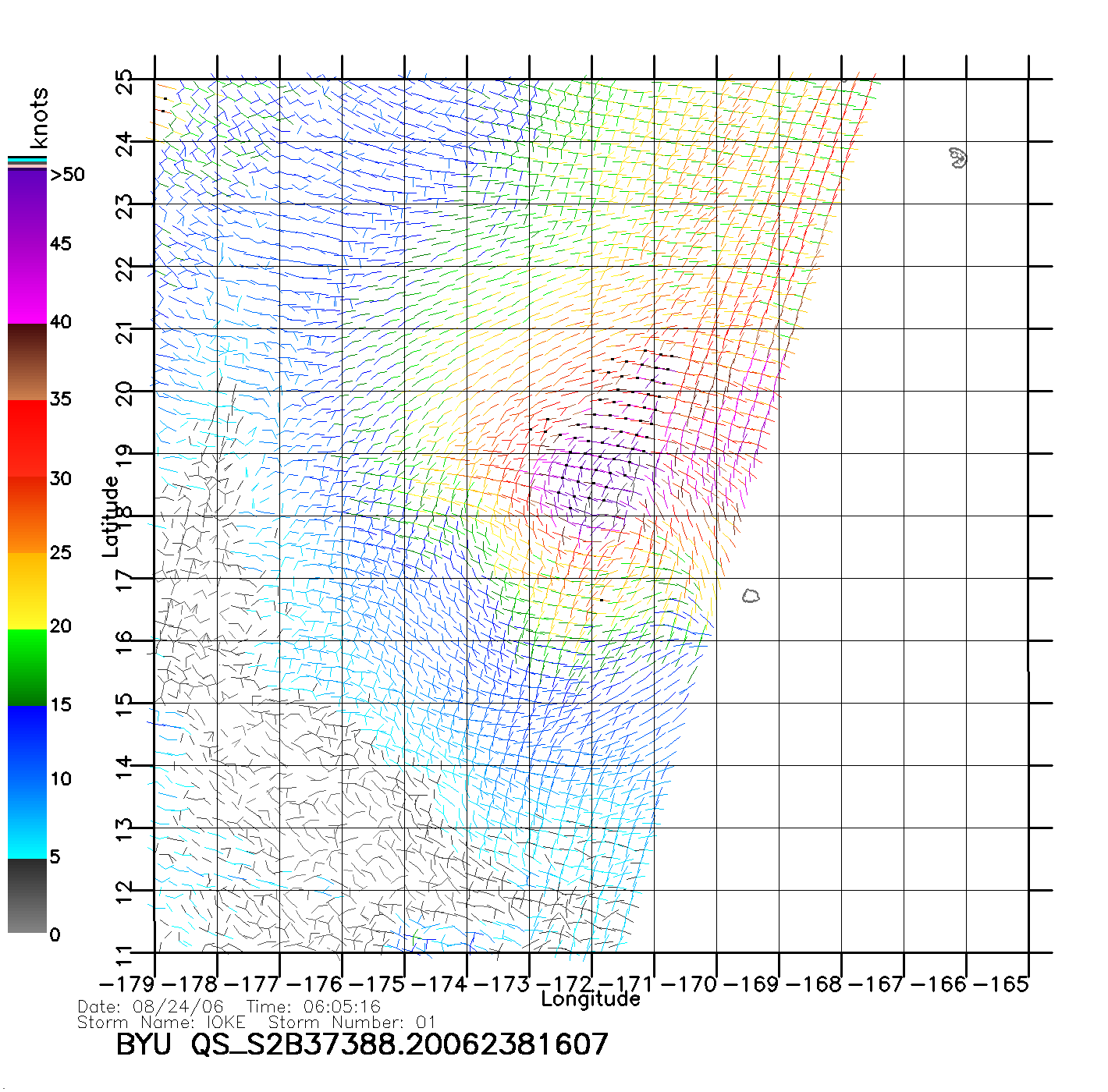Select the storm name IOKE text
Viewport: 1108px width, 1092px height.
(x=226, y=1023)
